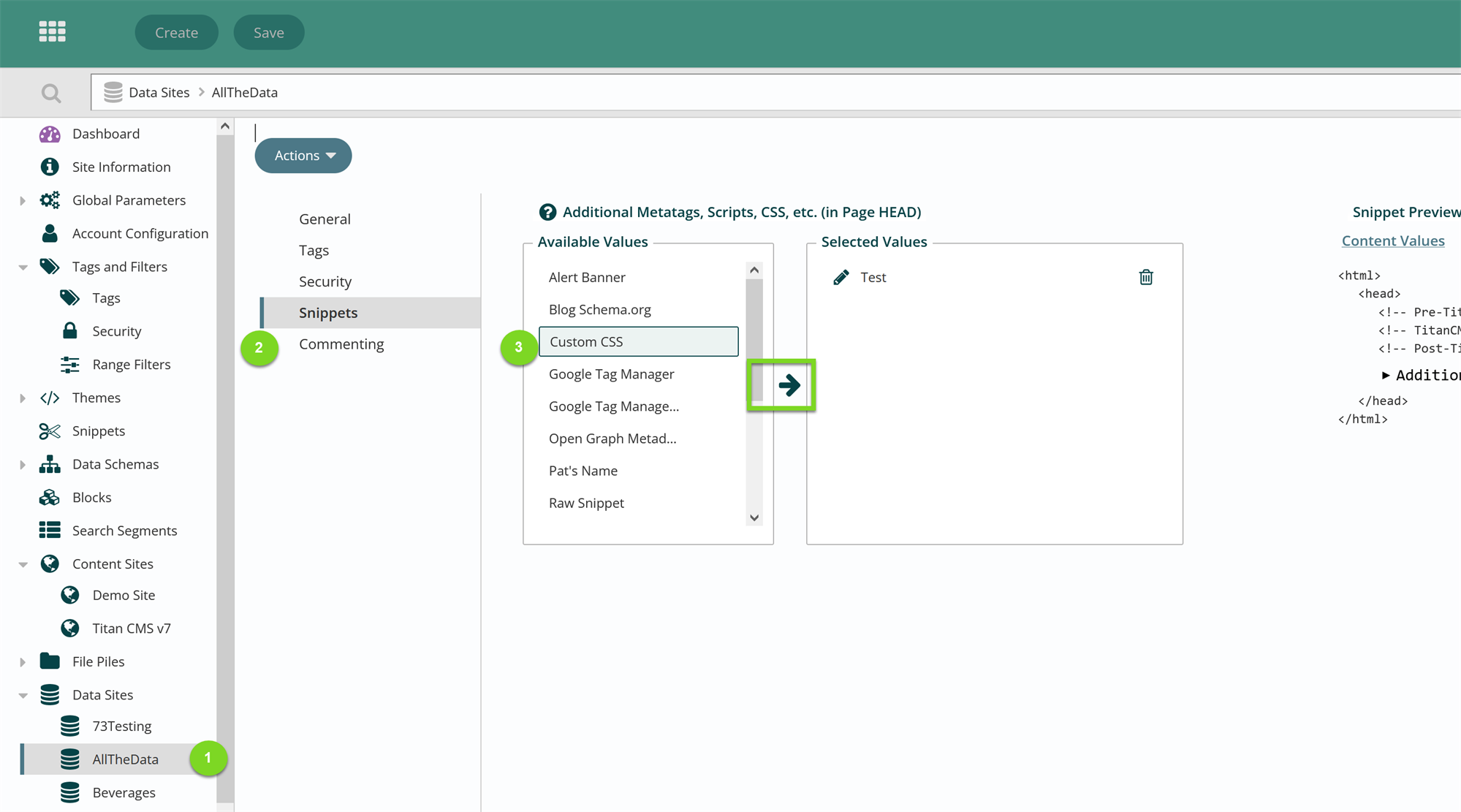
Task: Click the Site Information info icon
Action: pyautogui.click(x=50, y=167)
